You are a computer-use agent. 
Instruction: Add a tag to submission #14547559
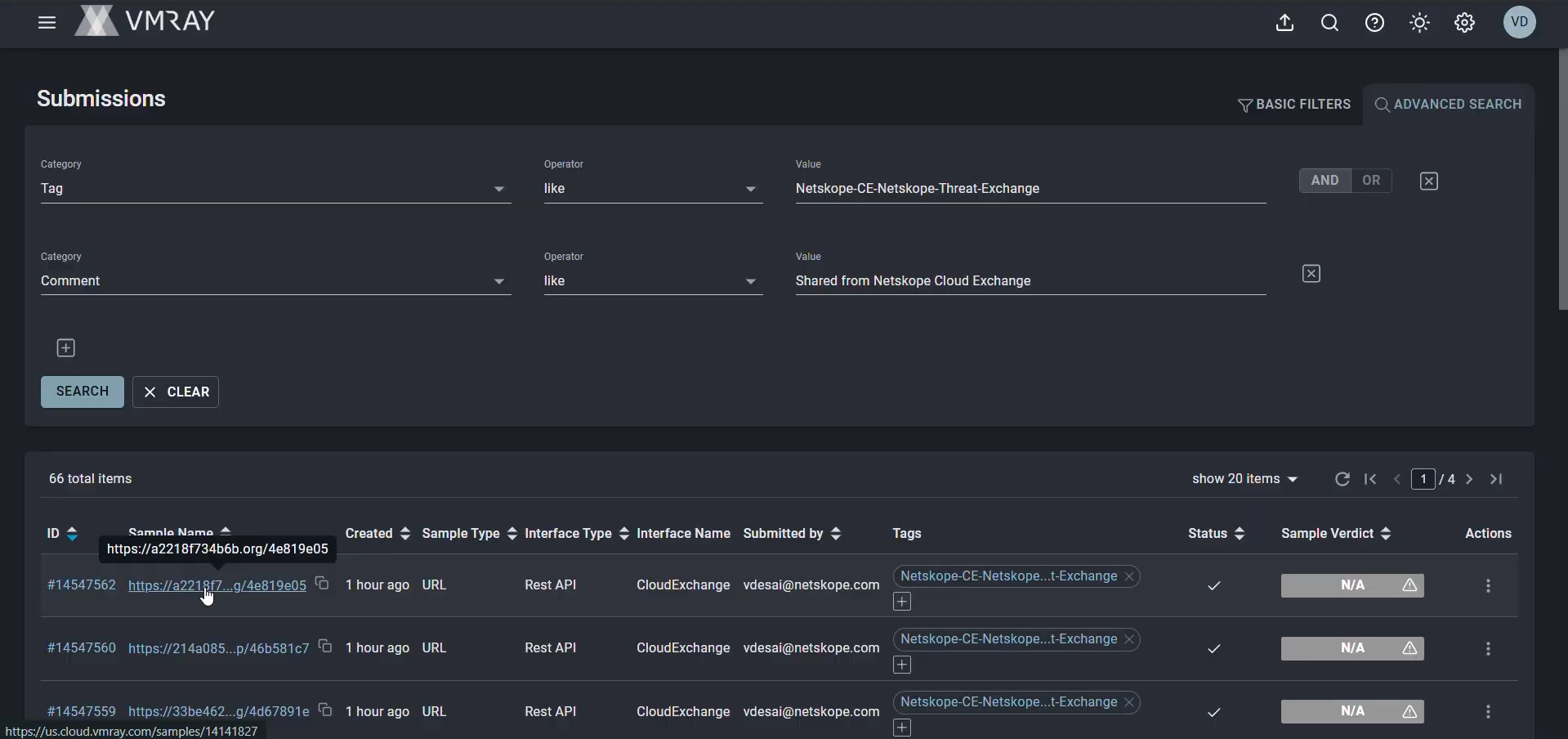click(x=902, y=728)
